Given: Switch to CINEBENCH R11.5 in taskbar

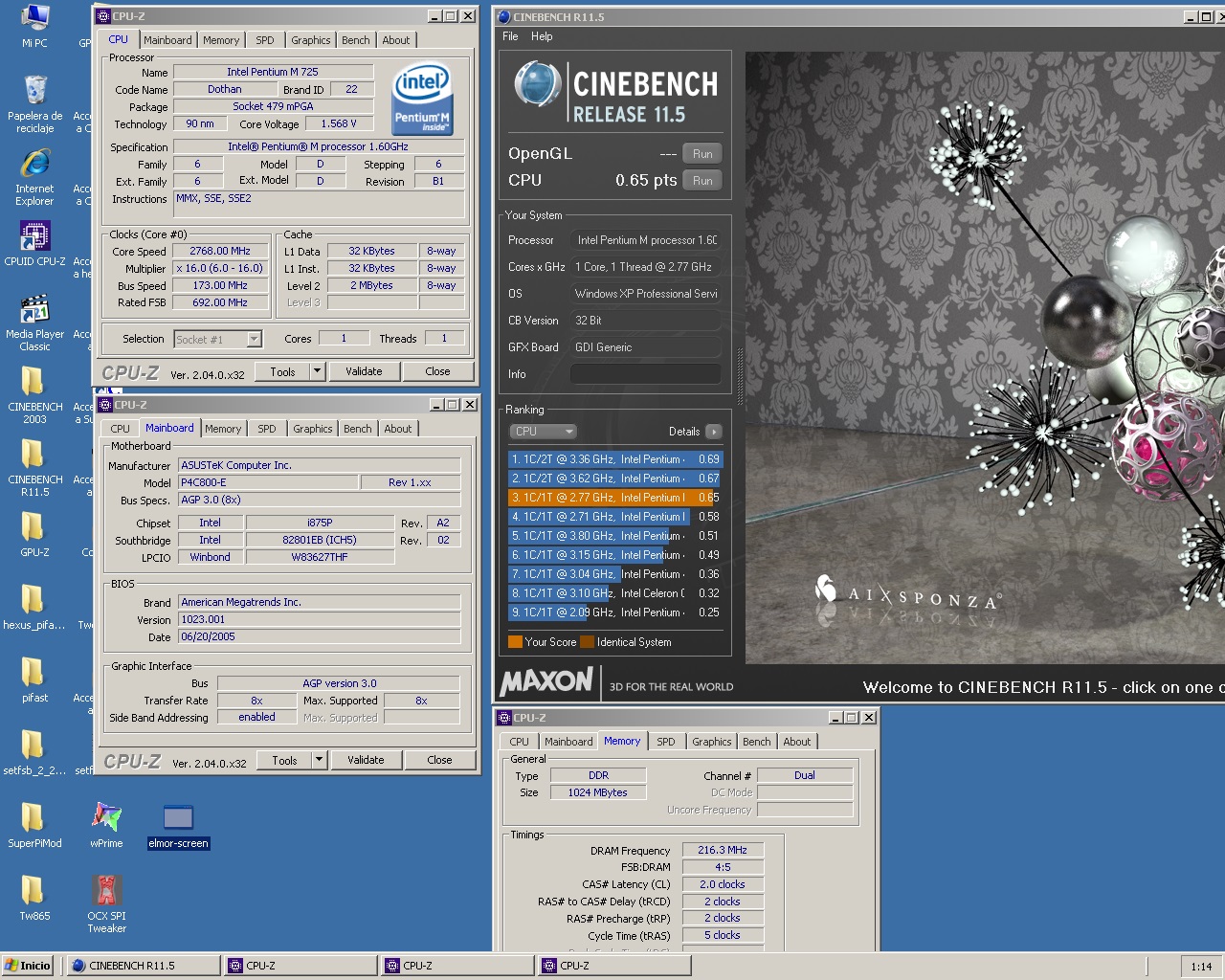Looking at the screenshot, I should pyautogui.click(x=144, y=966).
